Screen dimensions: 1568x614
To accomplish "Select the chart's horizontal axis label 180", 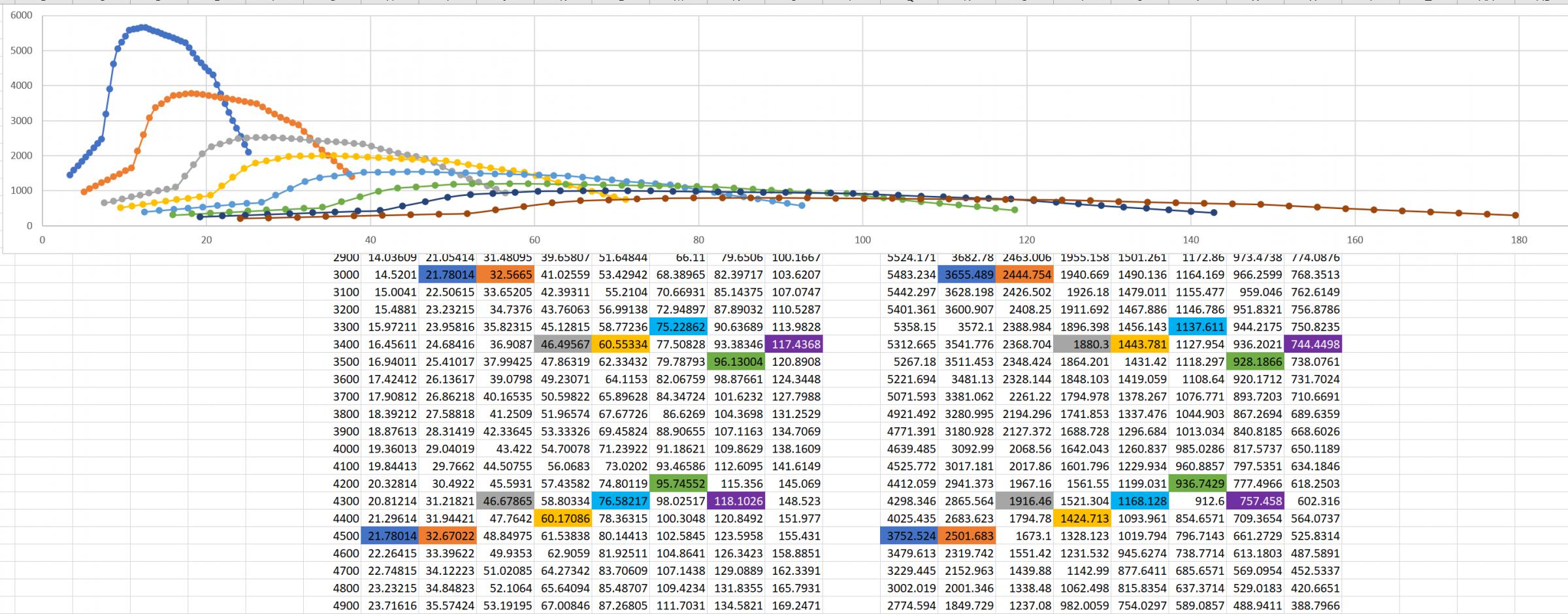I will [x=1519, y=240].
